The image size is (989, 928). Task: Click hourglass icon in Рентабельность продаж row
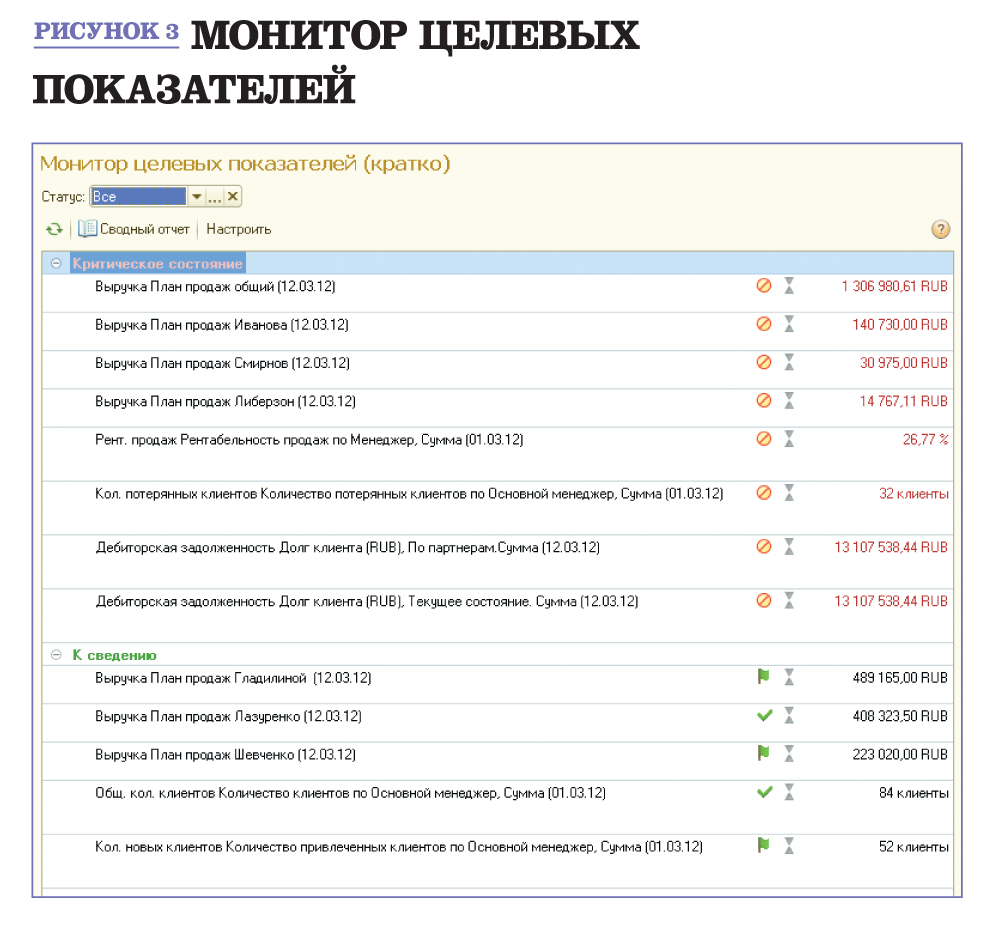(x=789, y=439)
